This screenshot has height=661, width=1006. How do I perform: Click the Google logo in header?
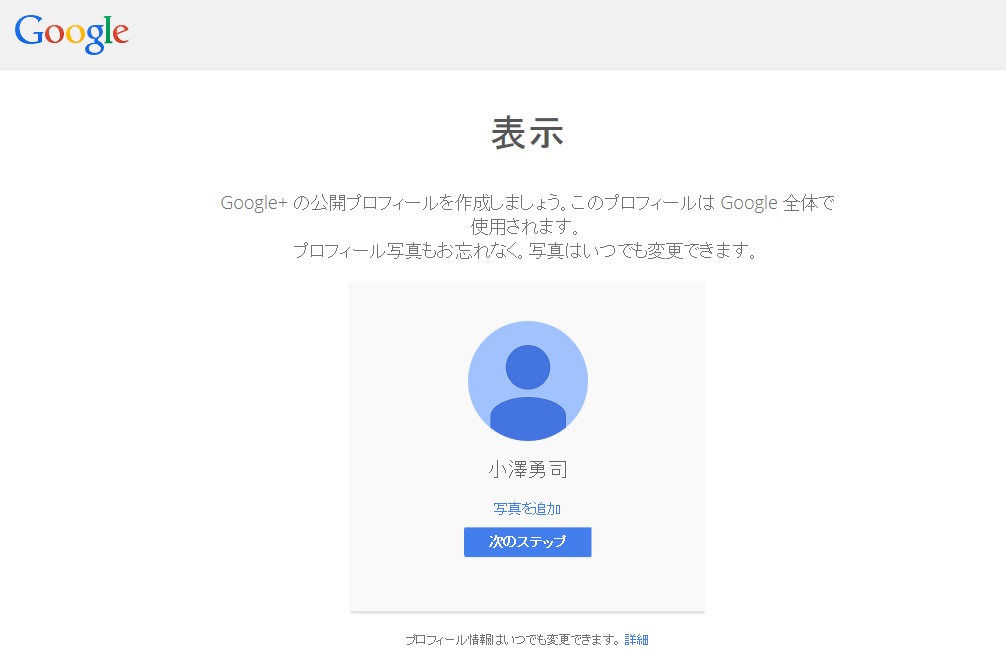coord(71,34)
